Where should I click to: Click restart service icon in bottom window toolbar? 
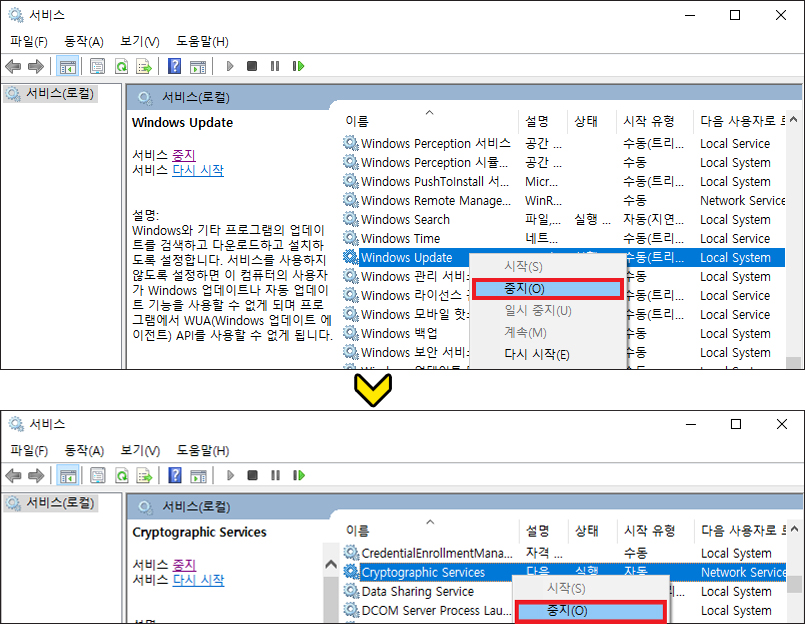click(299, 476)
